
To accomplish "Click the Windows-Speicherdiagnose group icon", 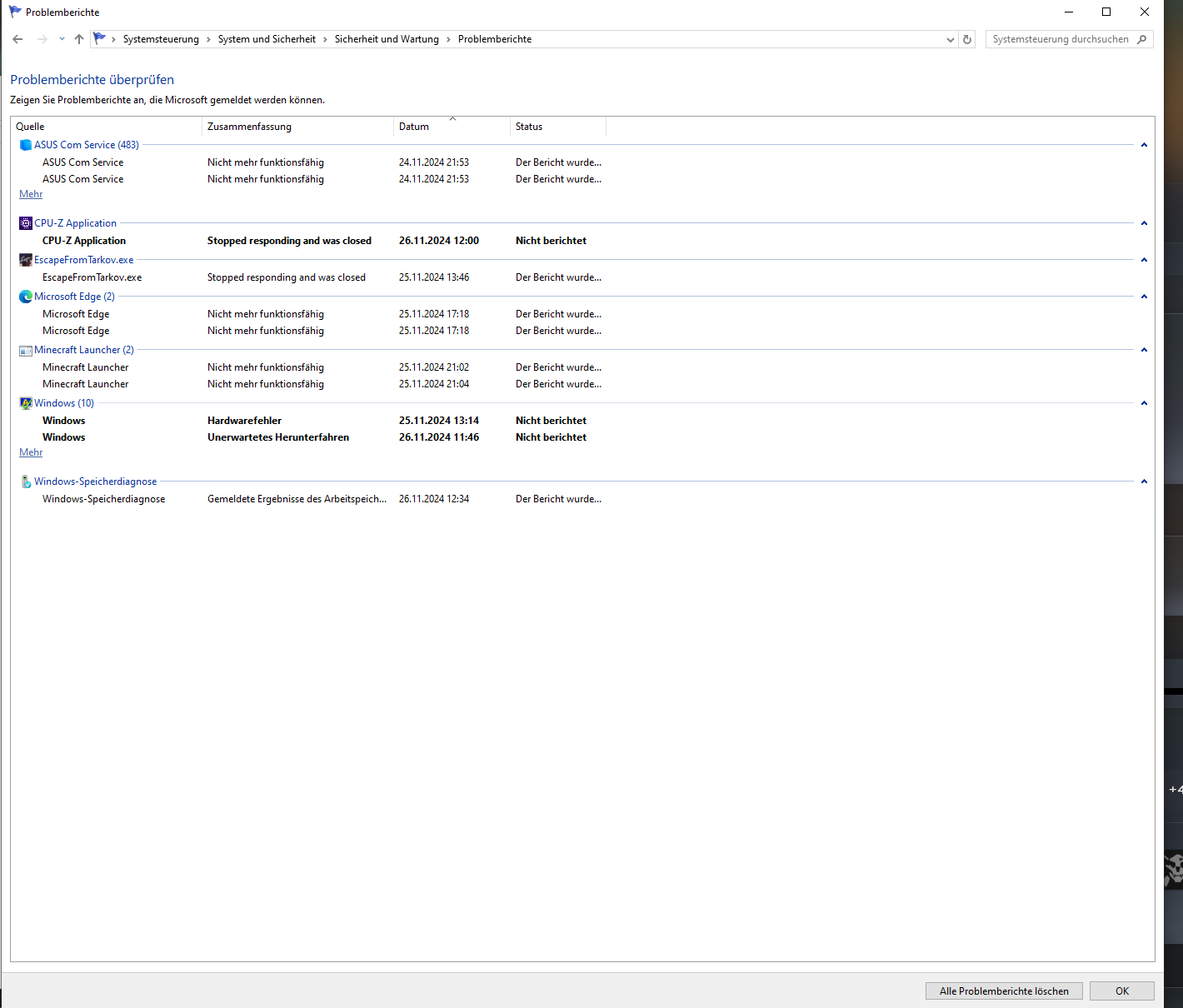I will tap(26, 482).
